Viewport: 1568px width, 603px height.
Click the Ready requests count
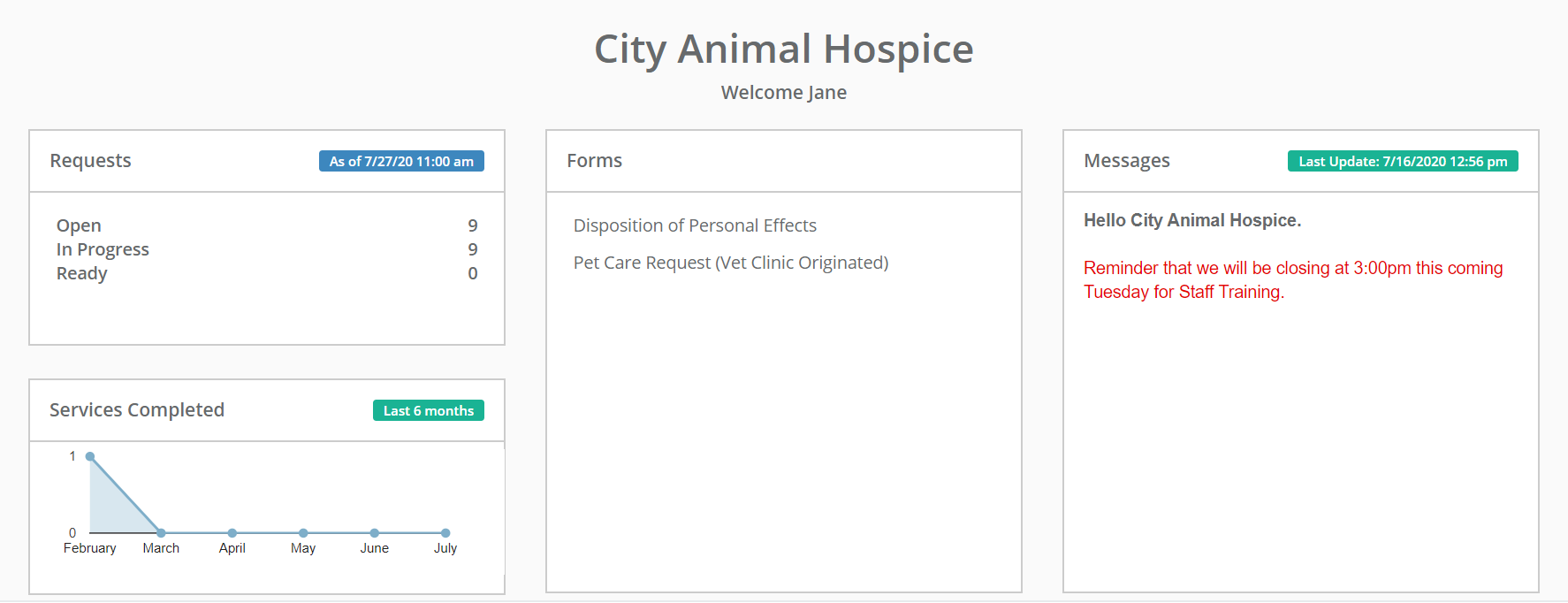pos(473,273)
